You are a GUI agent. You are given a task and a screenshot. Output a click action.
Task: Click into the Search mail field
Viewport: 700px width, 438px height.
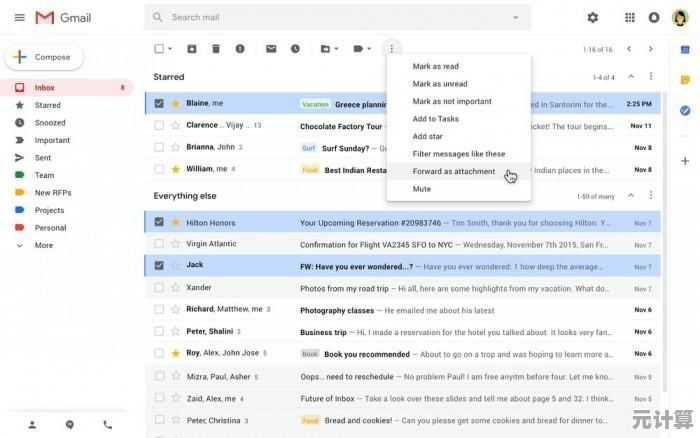pos(330,18)
